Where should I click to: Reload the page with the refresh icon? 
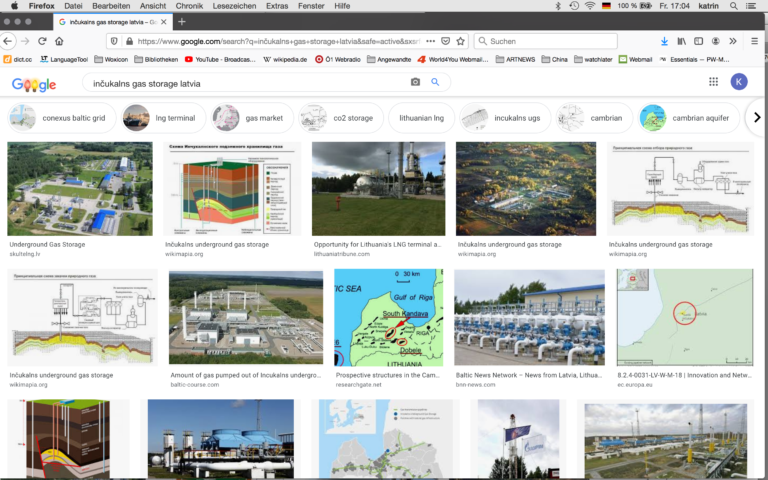tap(42, 42)
